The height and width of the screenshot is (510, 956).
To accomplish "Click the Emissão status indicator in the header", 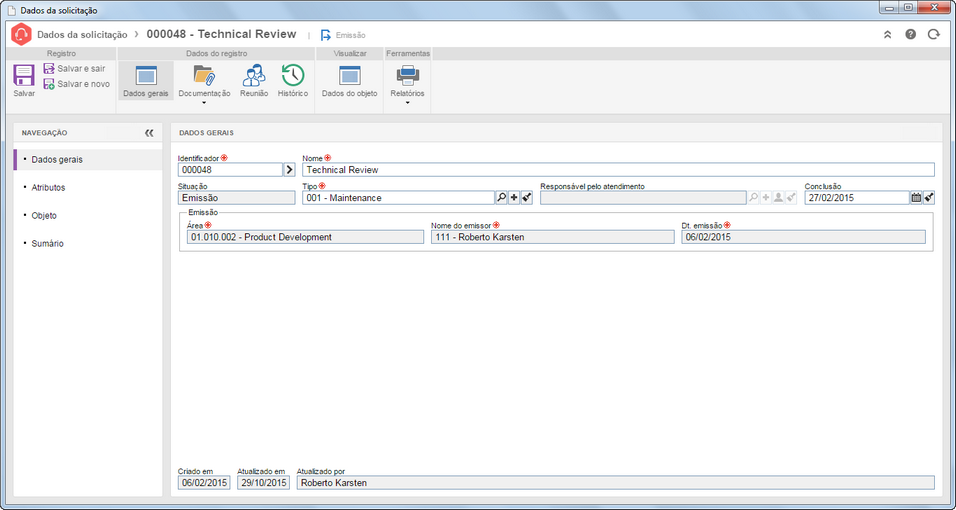I will click(343, 35).
